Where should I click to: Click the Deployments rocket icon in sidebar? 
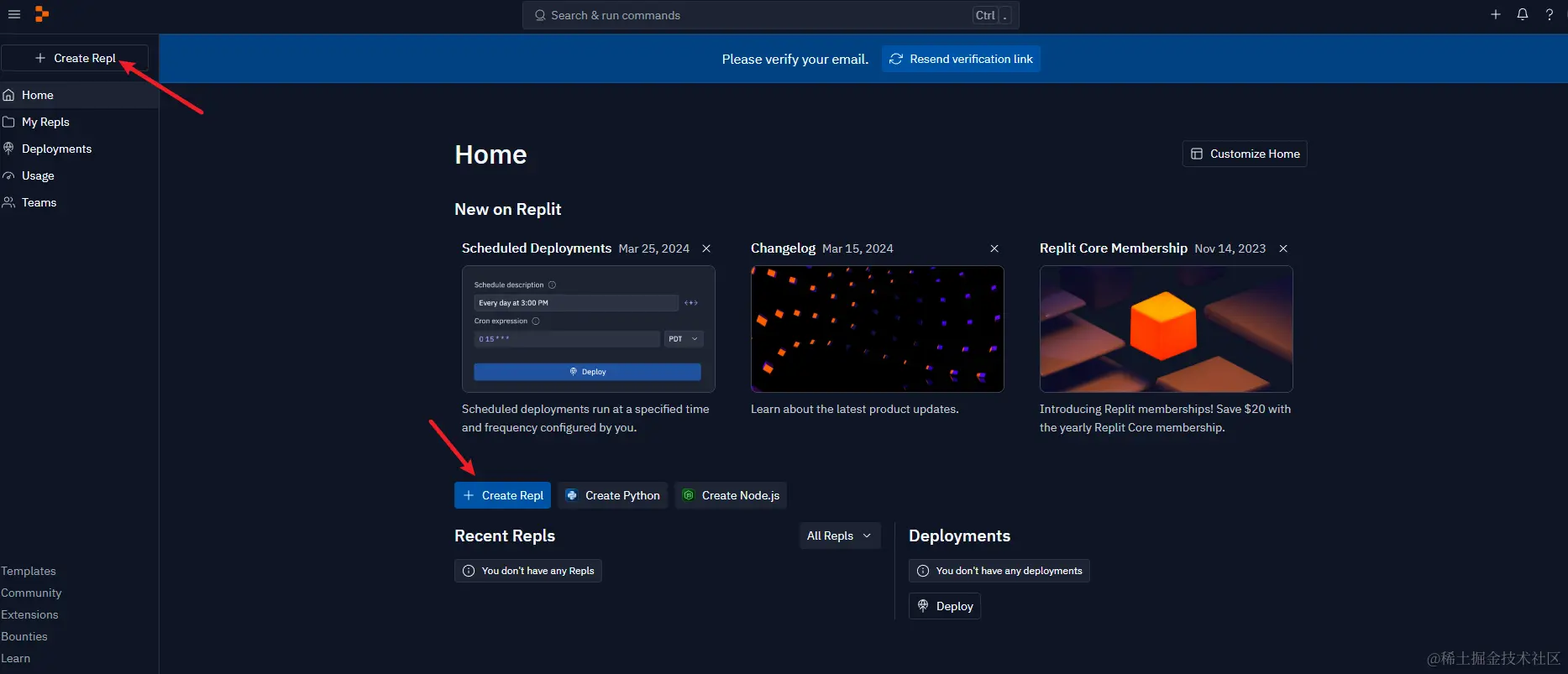pyautogui.click(x=8, y=149)
